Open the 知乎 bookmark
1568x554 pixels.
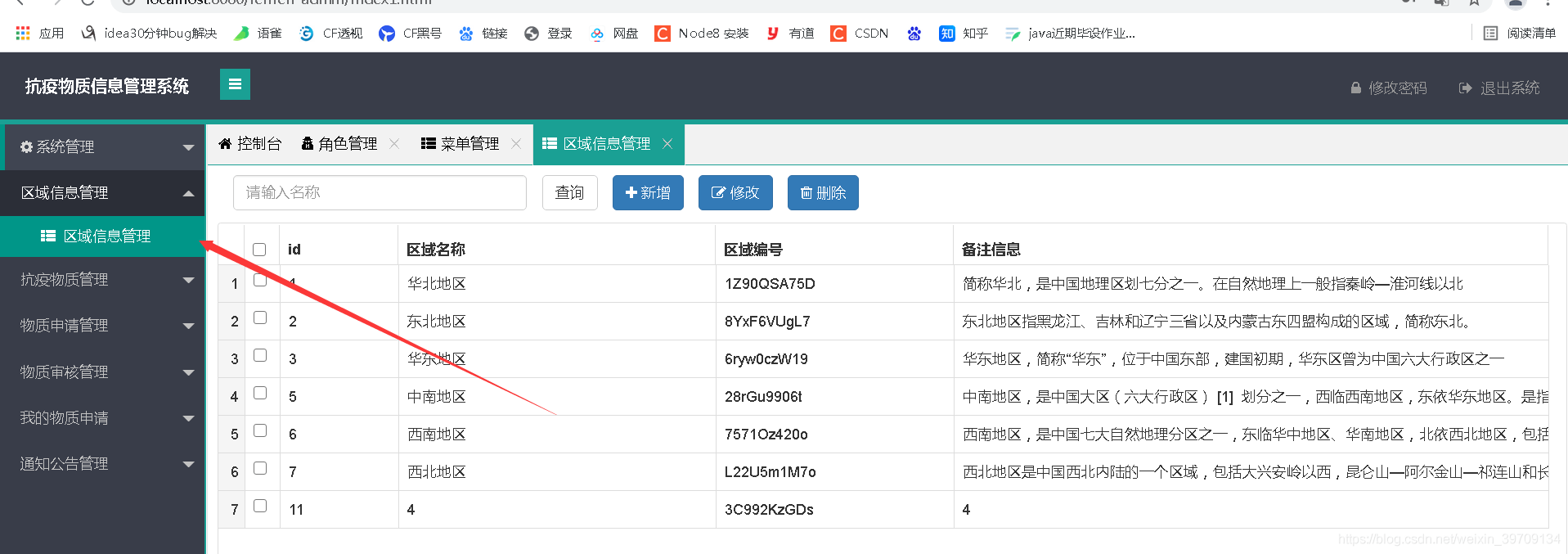[x=964, y=34]
